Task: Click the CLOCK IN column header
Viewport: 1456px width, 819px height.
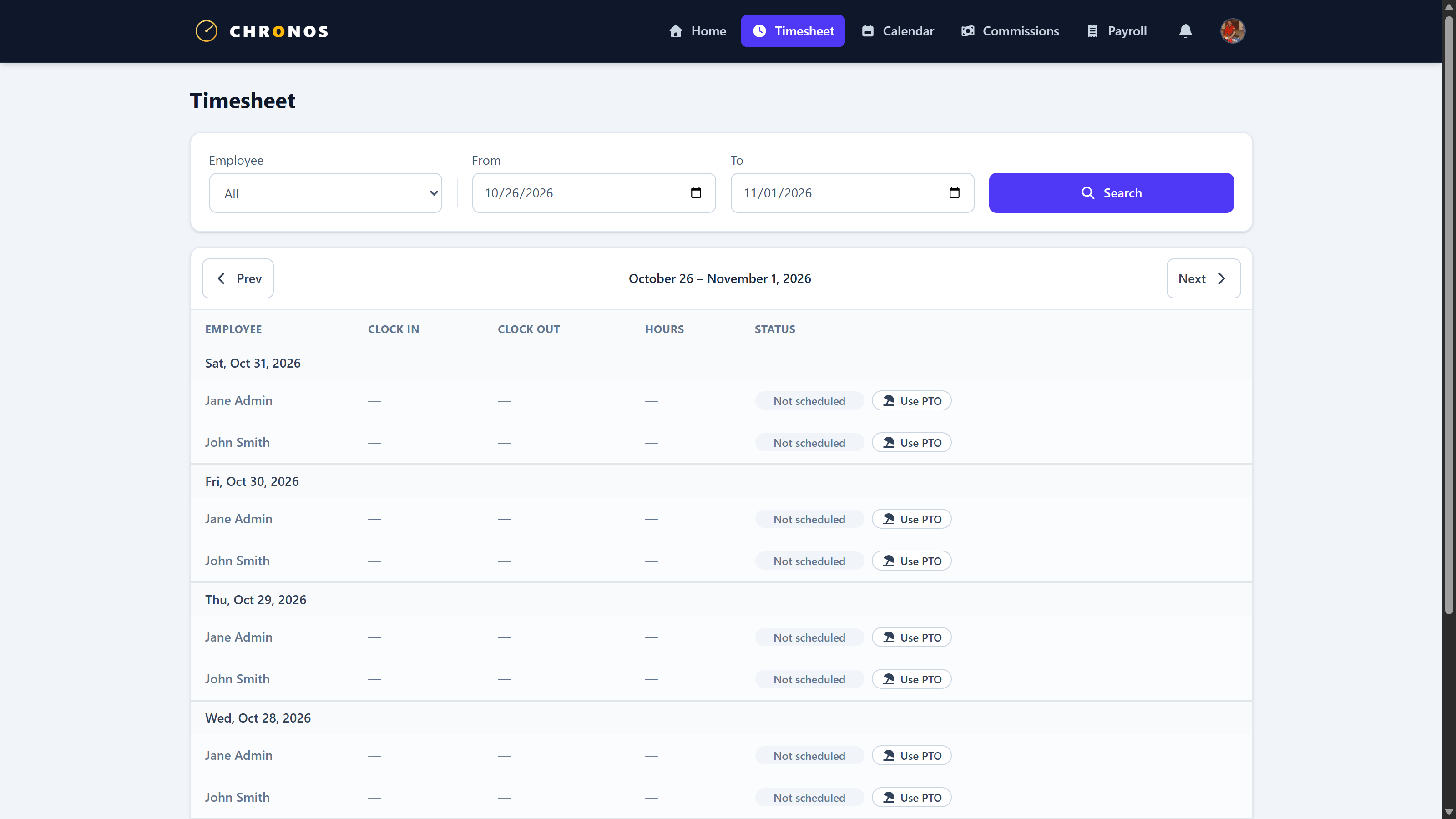Action: click(394, 329)
